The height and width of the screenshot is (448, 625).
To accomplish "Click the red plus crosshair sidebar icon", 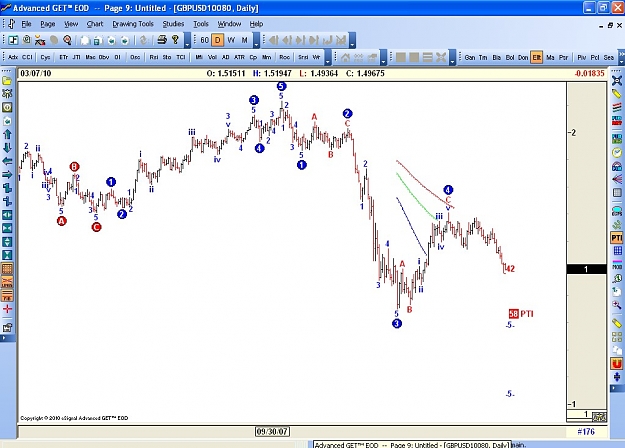I will pyautogui.click(x=7, y=309).
